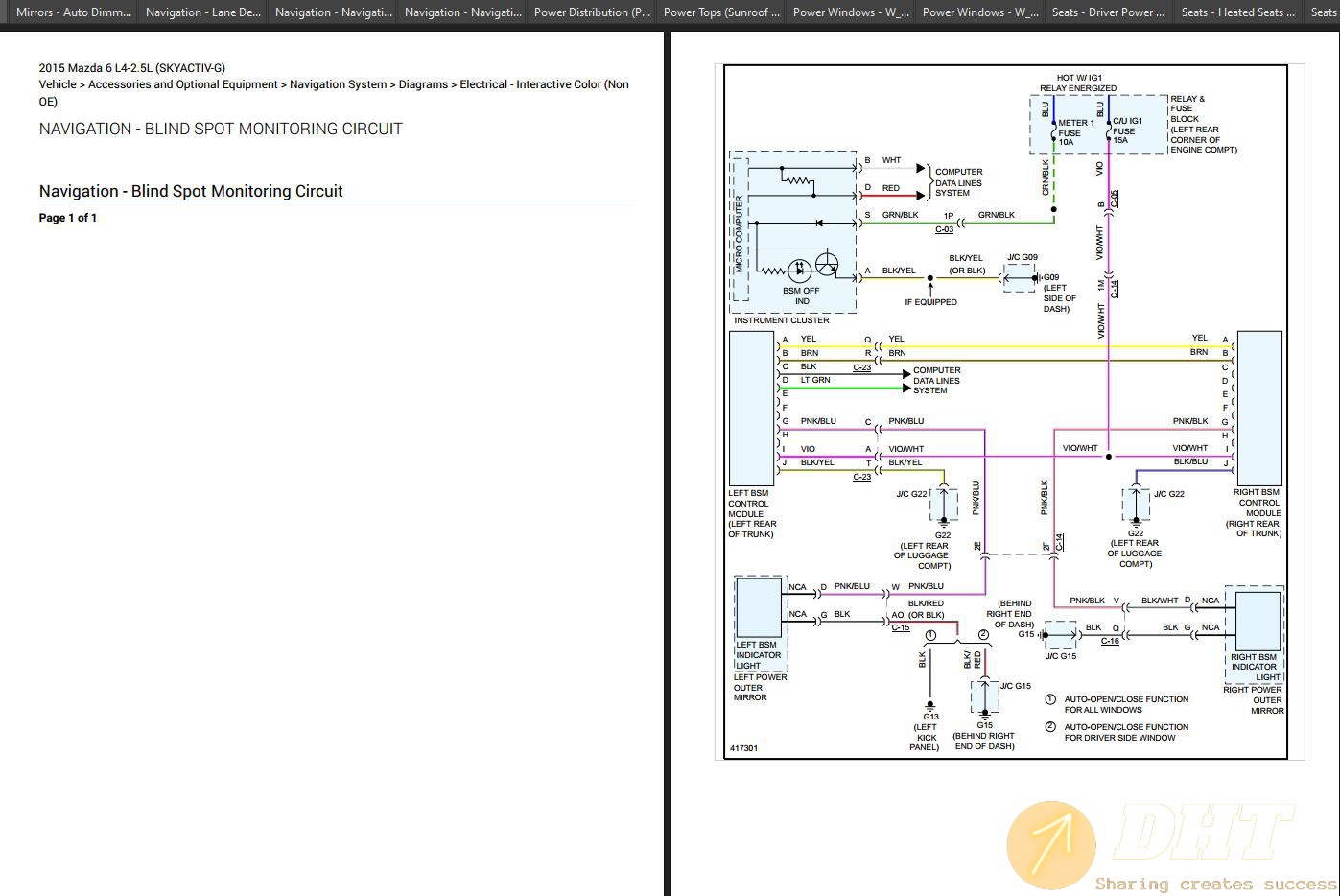Go to Vehicle in the breadcrumb

point(58,84)
